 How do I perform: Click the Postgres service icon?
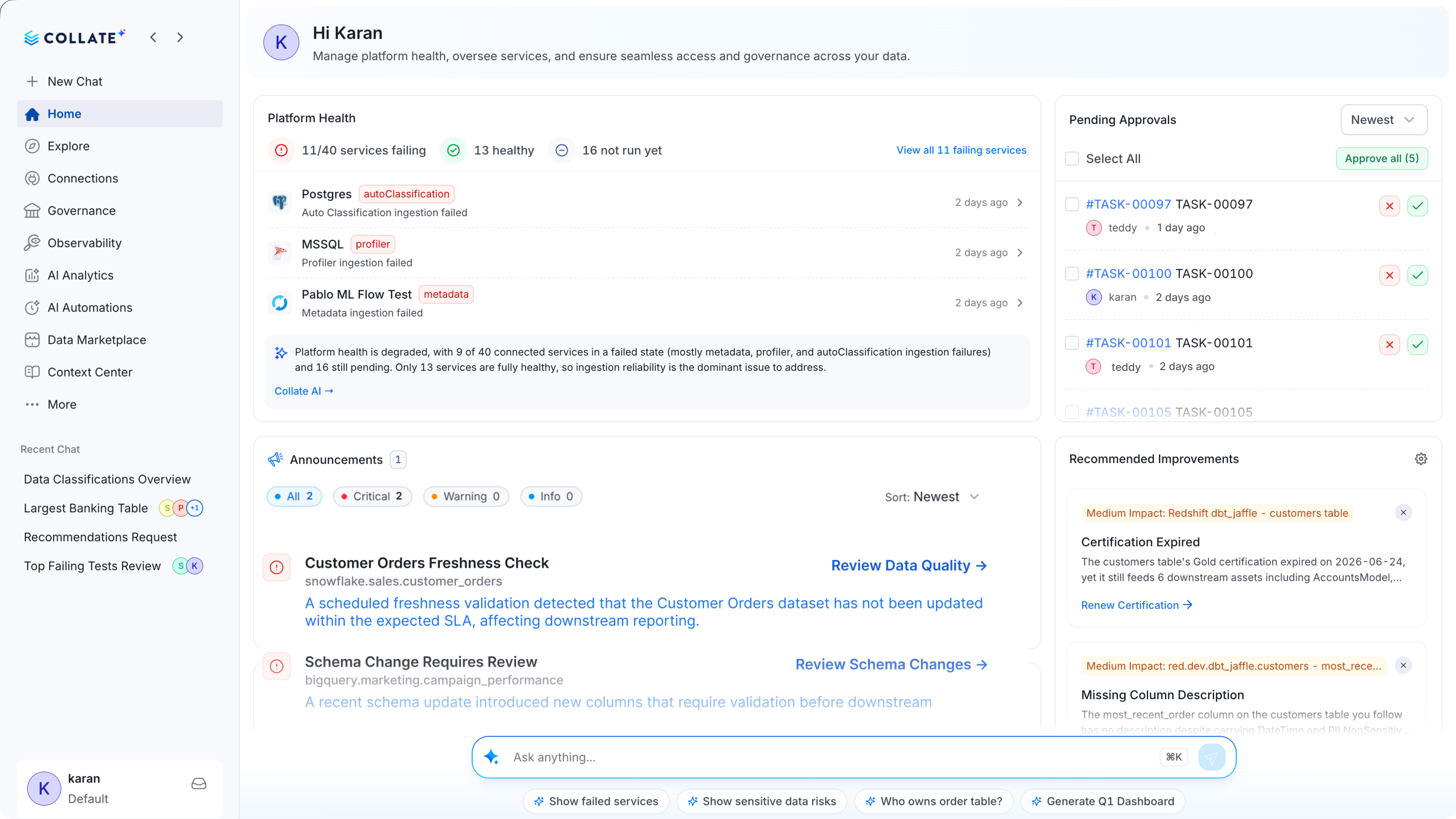coord(280,202)
